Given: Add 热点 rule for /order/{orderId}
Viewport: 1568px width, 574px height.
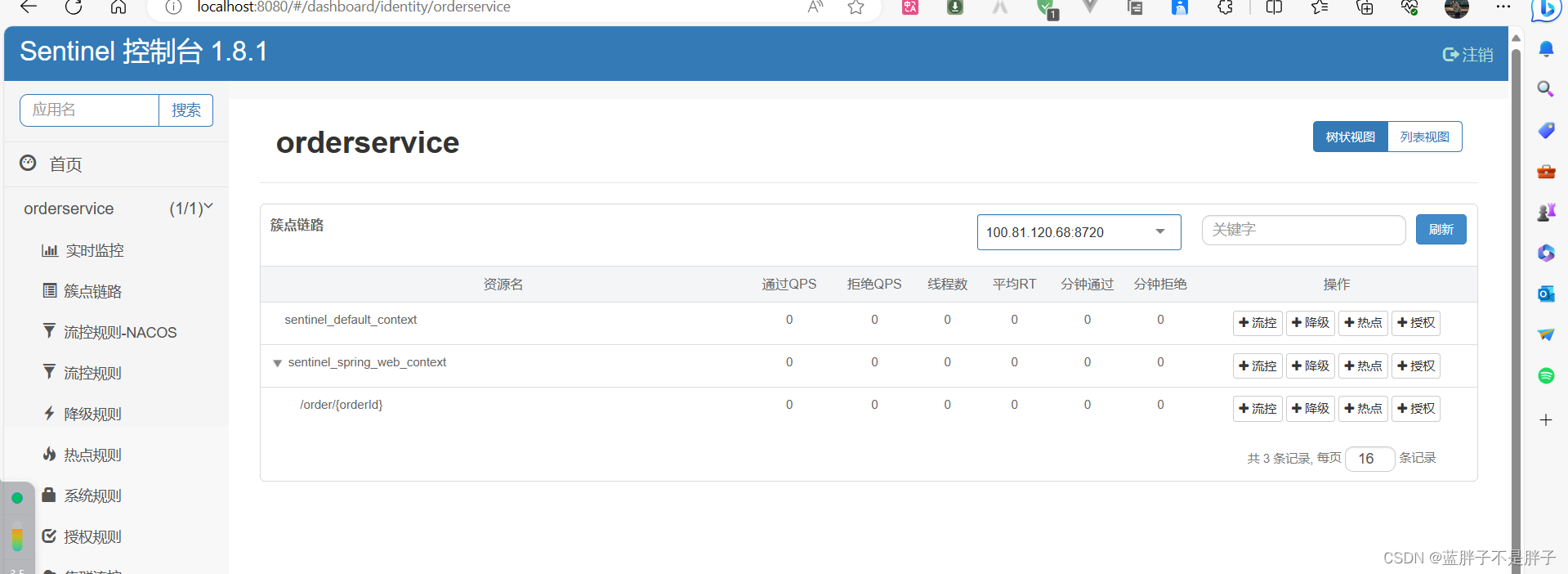Looking at the screenshot, I should coord(1363,408).
